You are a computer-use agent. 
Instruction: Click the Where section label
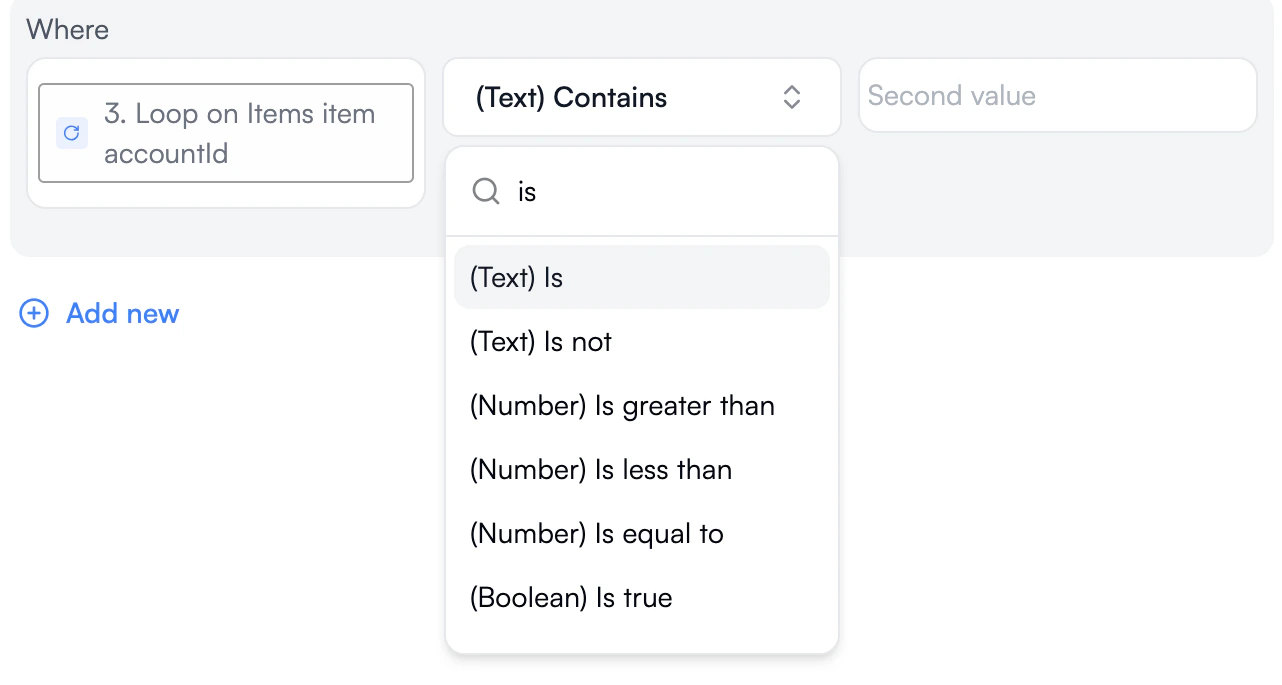tap(67, 29)
